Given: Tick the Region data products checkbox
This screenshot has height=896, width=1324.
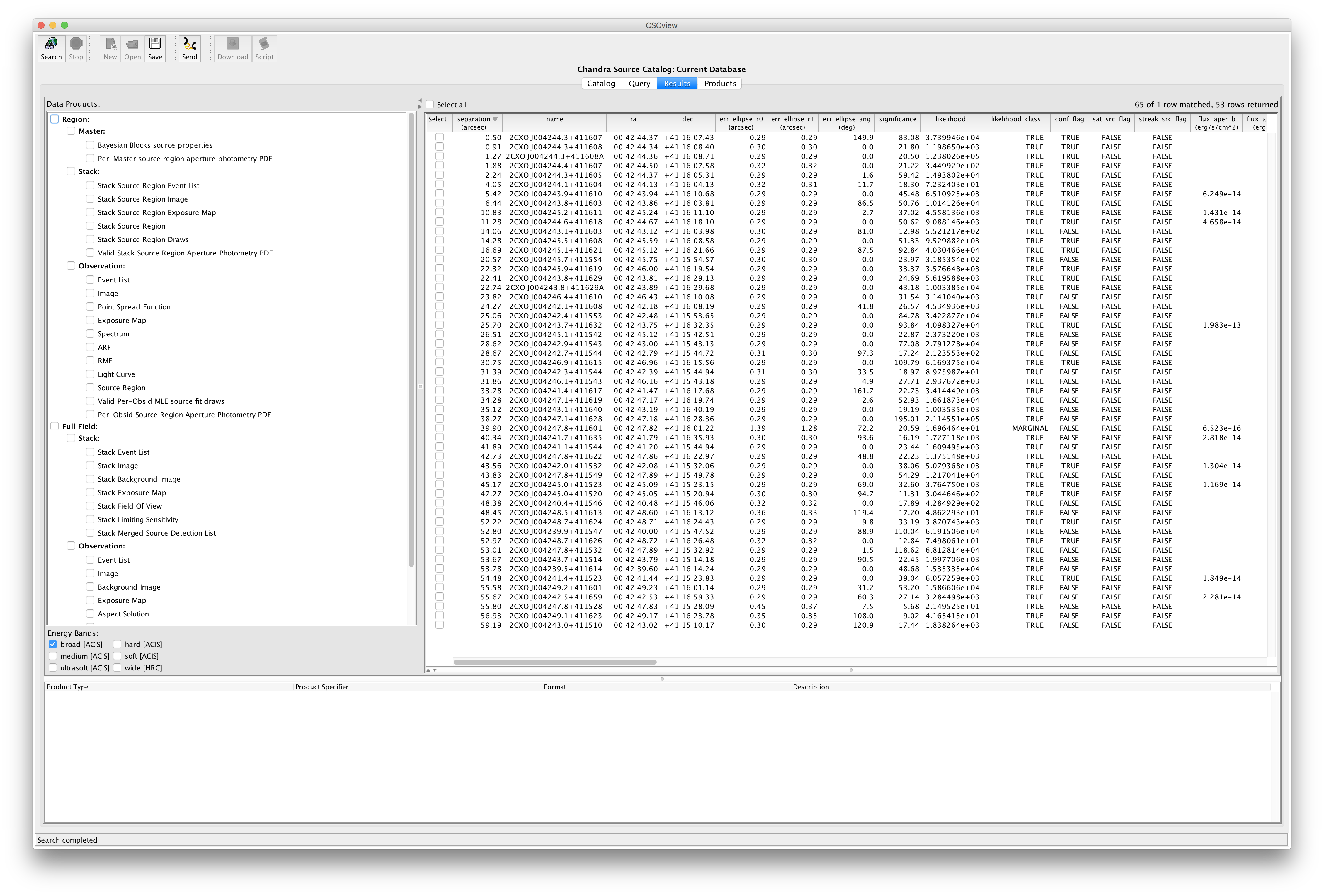Looking at the screenshot, I should (55, 119).
